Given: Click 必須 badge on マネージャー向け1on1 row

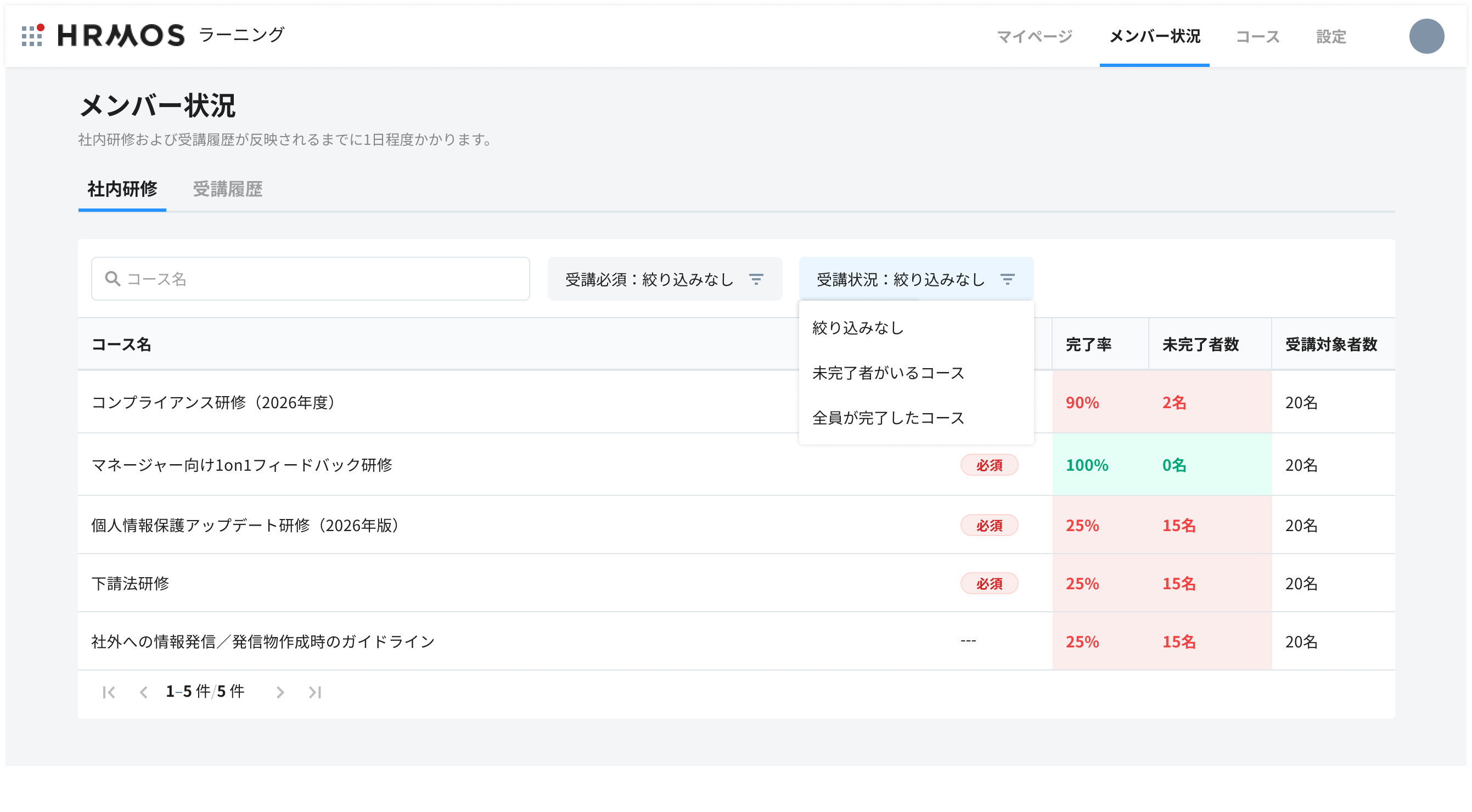Looking at the screenshot, I should (989, 465).
